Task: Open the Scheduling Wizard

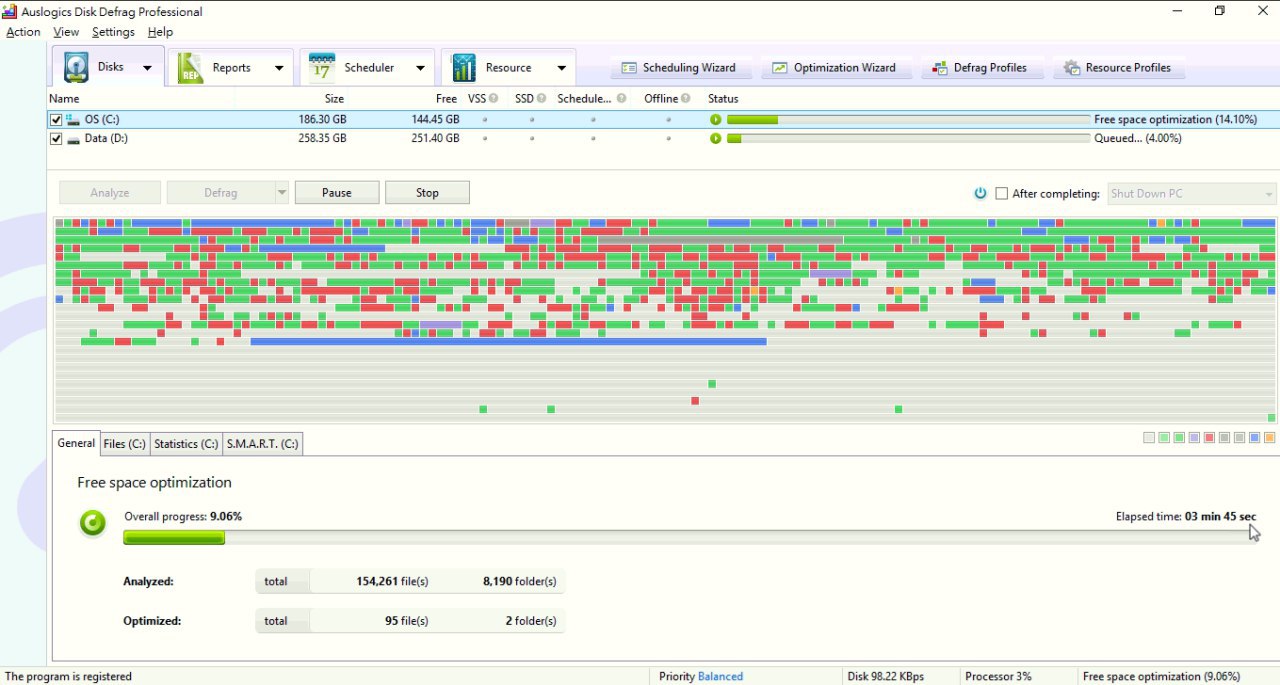Action: (679, 68)
